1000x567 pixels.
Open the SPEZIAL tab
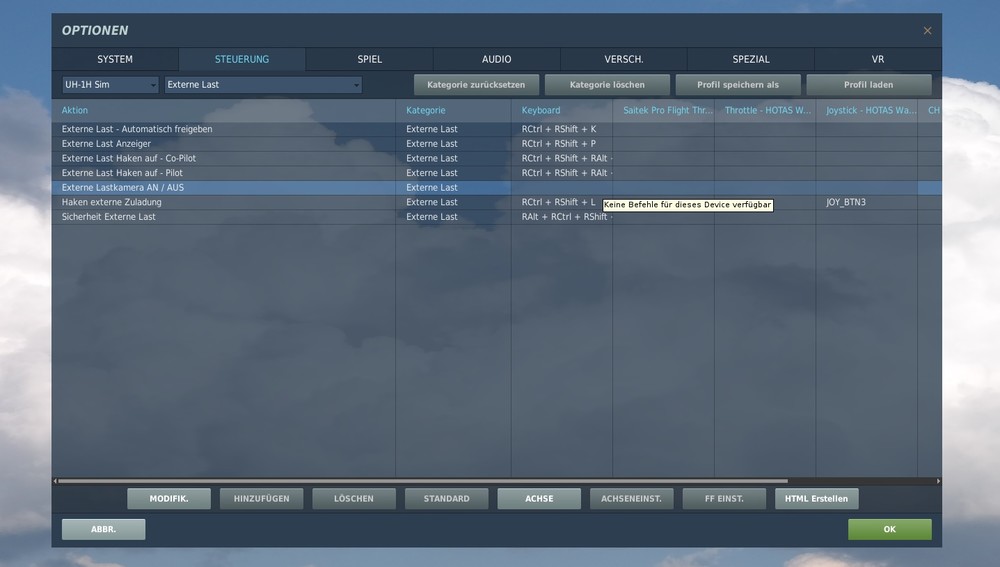[751, 59]
